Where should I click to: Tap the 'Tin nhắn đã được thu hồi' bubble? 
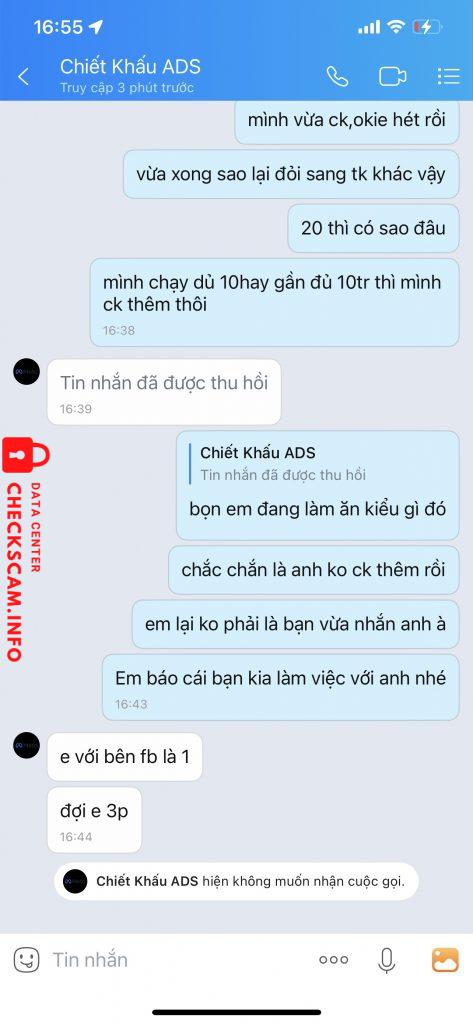coord(164,392)
